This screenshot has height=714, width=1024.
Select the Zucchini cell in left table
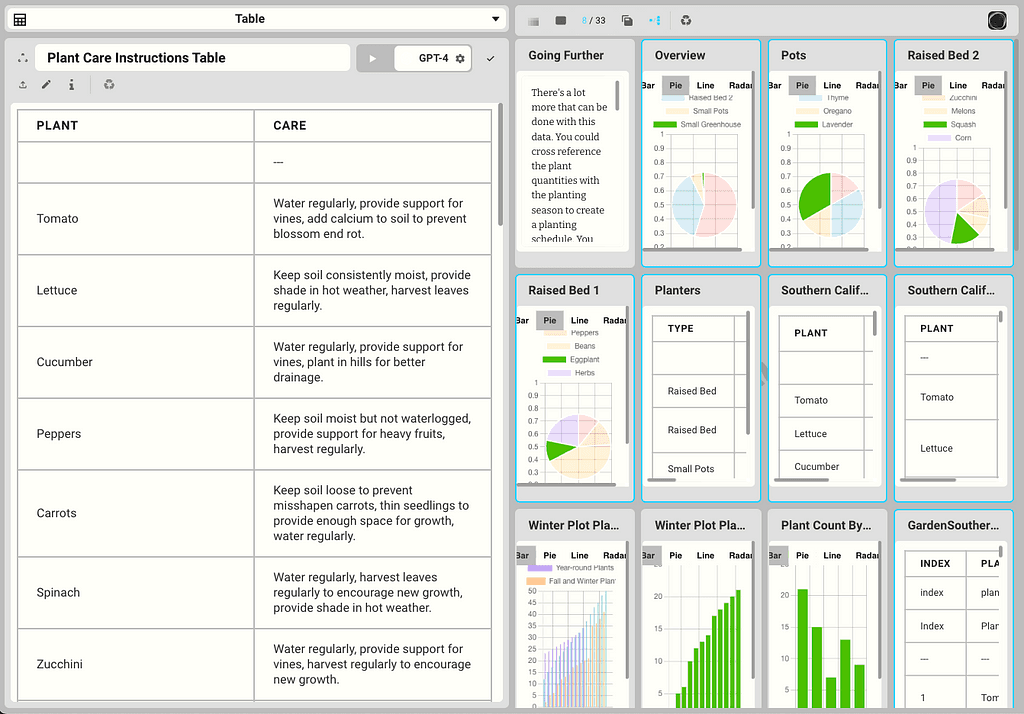click(136, 665)
